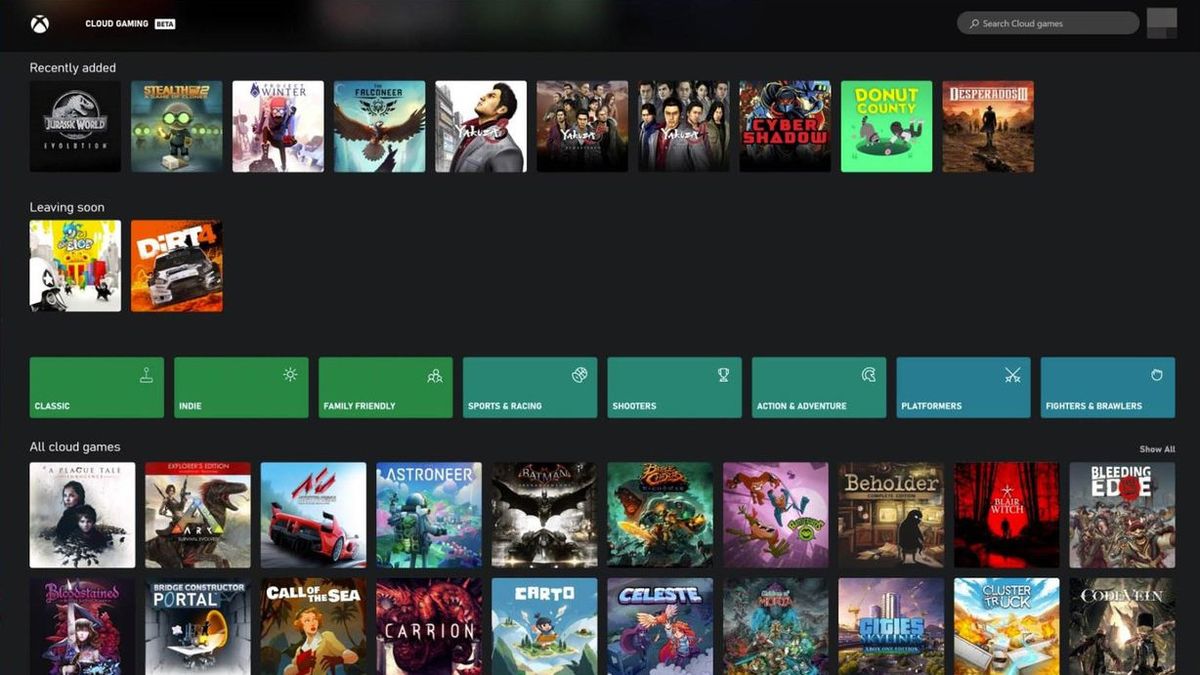Launch the Carrion game tile
This screenshot has height=675, width=1200.
429,626
